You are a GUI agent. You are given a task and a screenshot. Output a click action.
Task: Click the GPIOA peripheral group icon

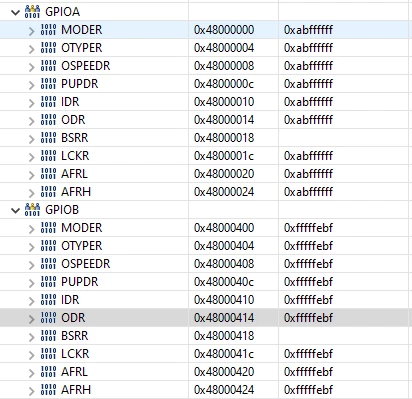[32, 12]
